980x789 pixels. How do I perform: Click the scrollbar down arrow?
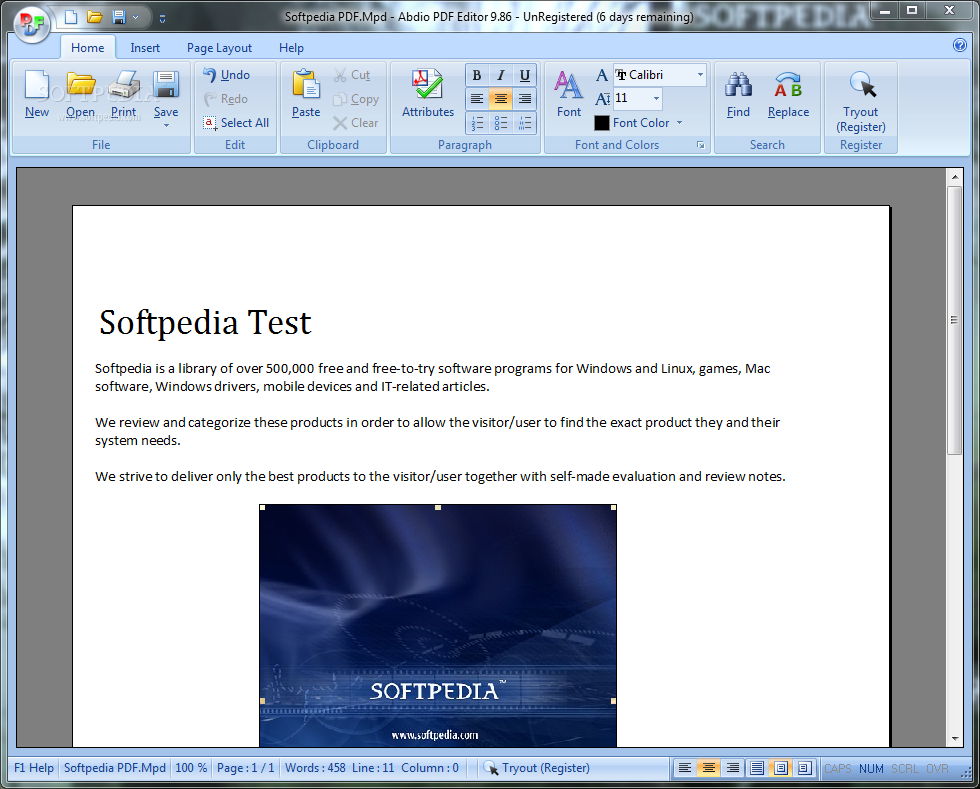click(x=954, y=738)
